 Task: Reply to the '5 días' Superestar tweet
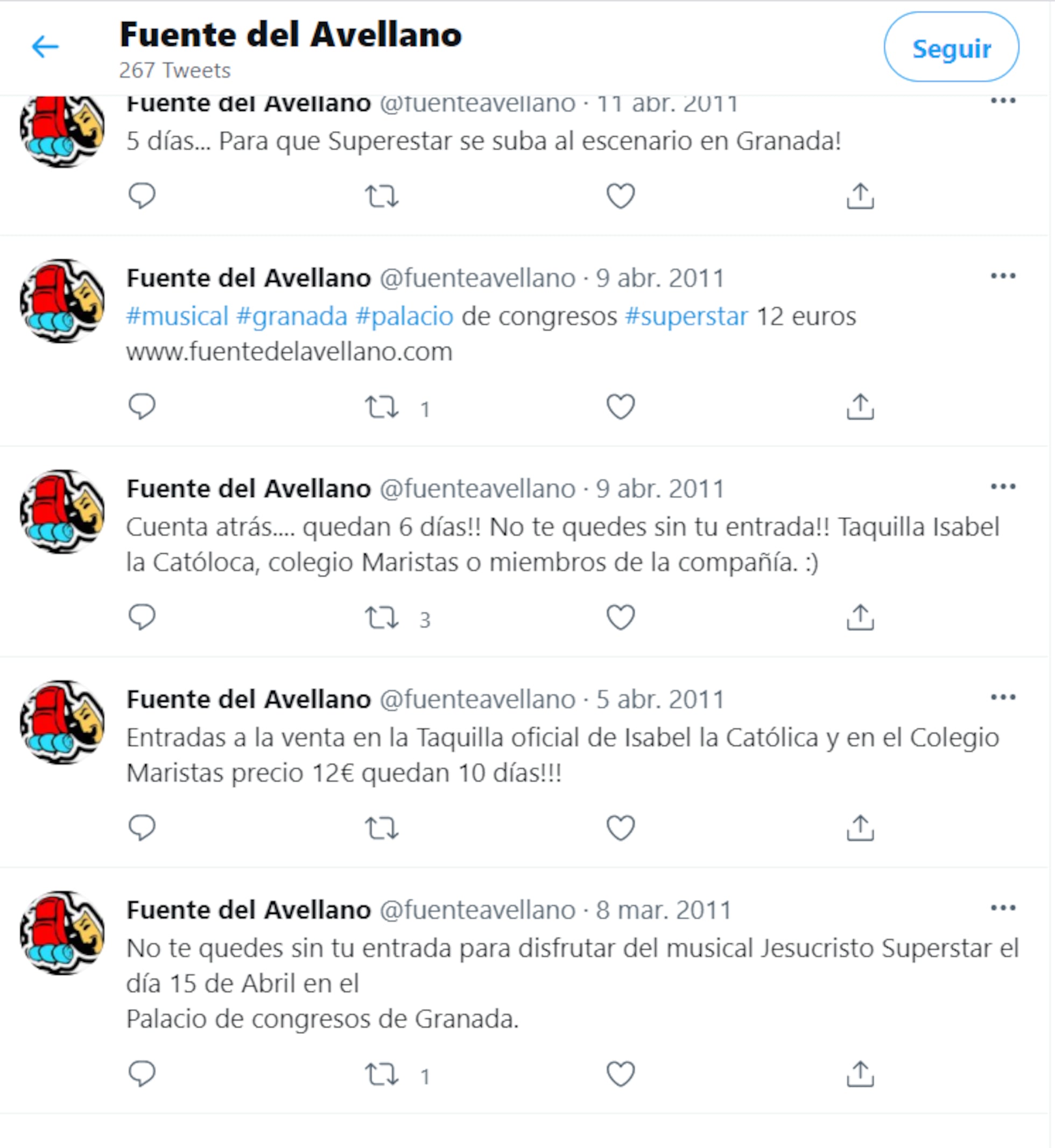click(142, 196)
